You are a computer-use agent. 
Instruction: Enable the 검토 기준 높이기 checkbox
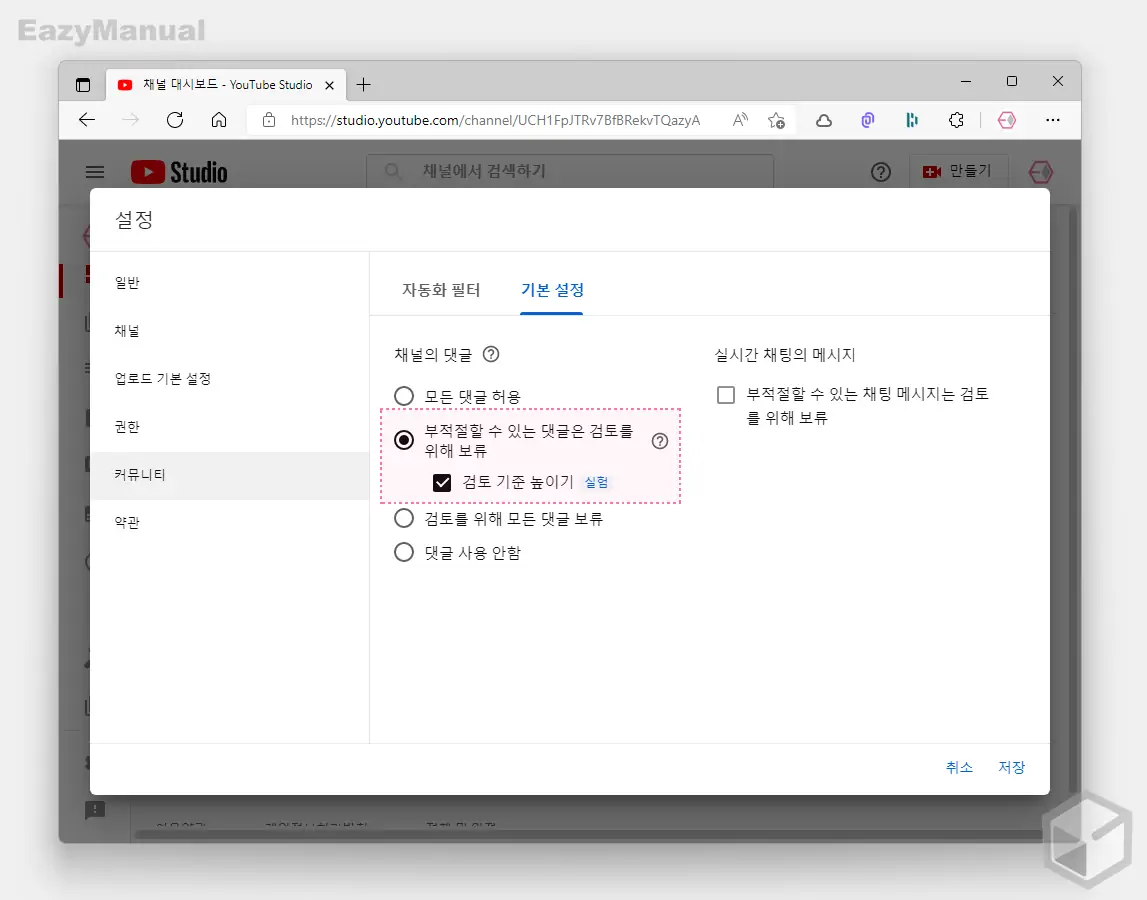441,482
